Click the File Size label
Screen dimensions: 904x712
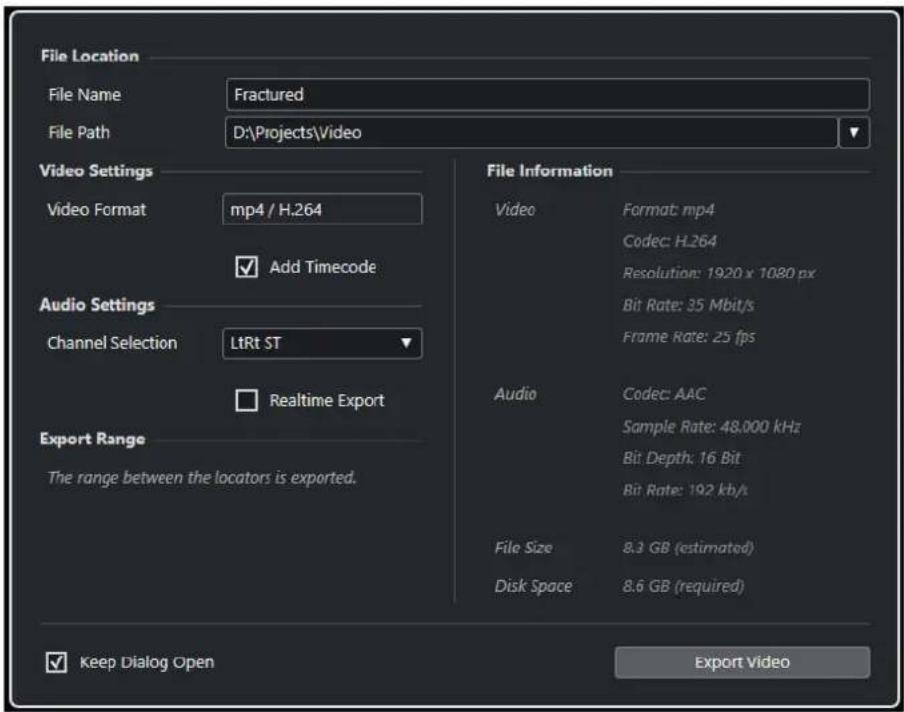click(x=523, y=548)
